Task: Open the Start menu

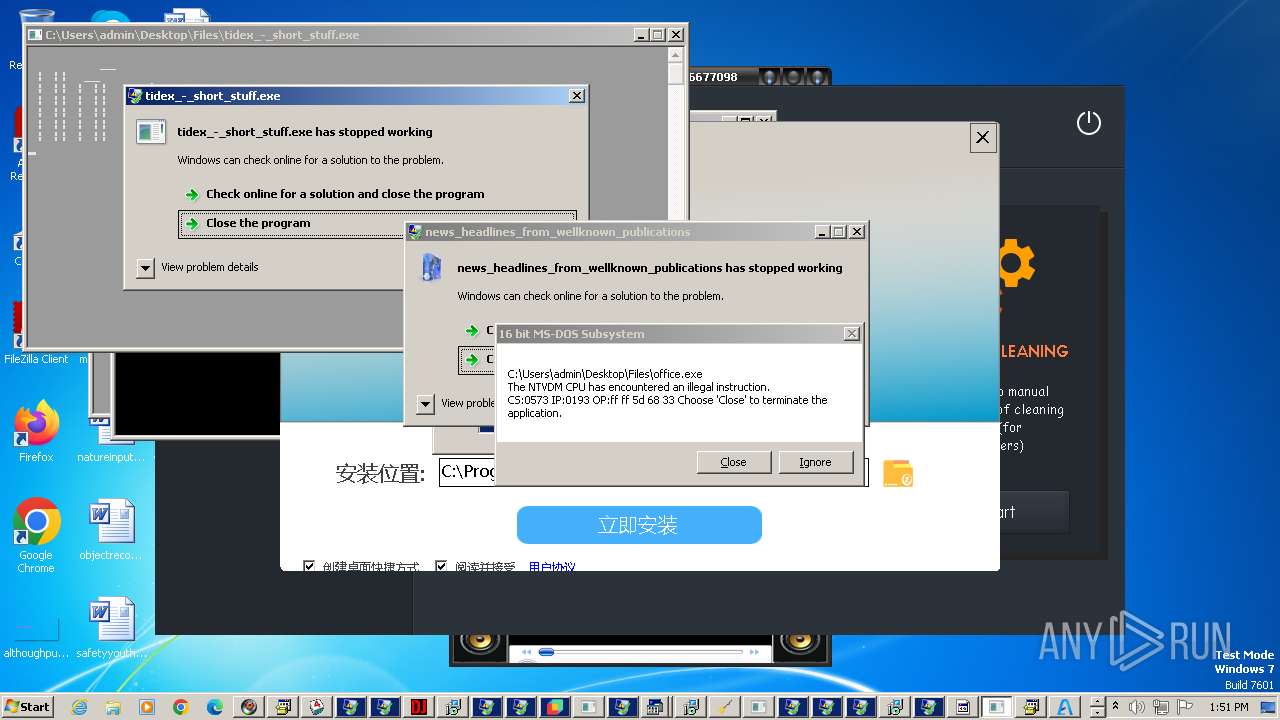Action: coord(28,706)
